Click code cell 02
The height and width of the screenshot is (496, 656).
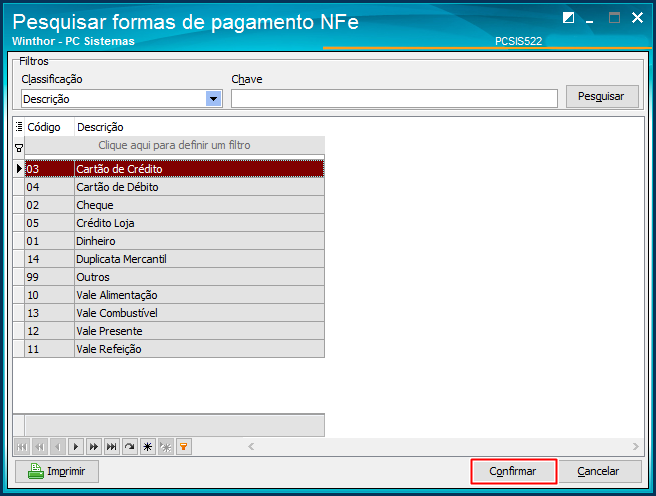[49, 205]
